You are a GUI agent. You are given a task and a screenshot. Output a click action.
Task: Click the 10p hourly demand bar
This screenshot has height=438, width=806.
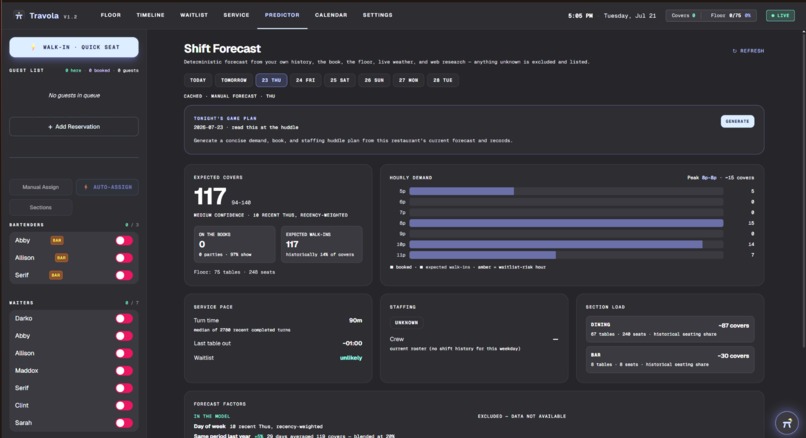pos(556,245)
